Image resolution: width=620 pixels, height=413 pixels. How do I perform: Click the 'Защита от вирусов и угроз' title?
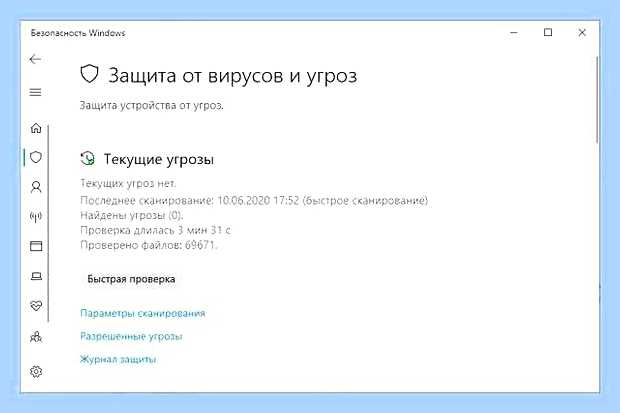coord(233,76)
